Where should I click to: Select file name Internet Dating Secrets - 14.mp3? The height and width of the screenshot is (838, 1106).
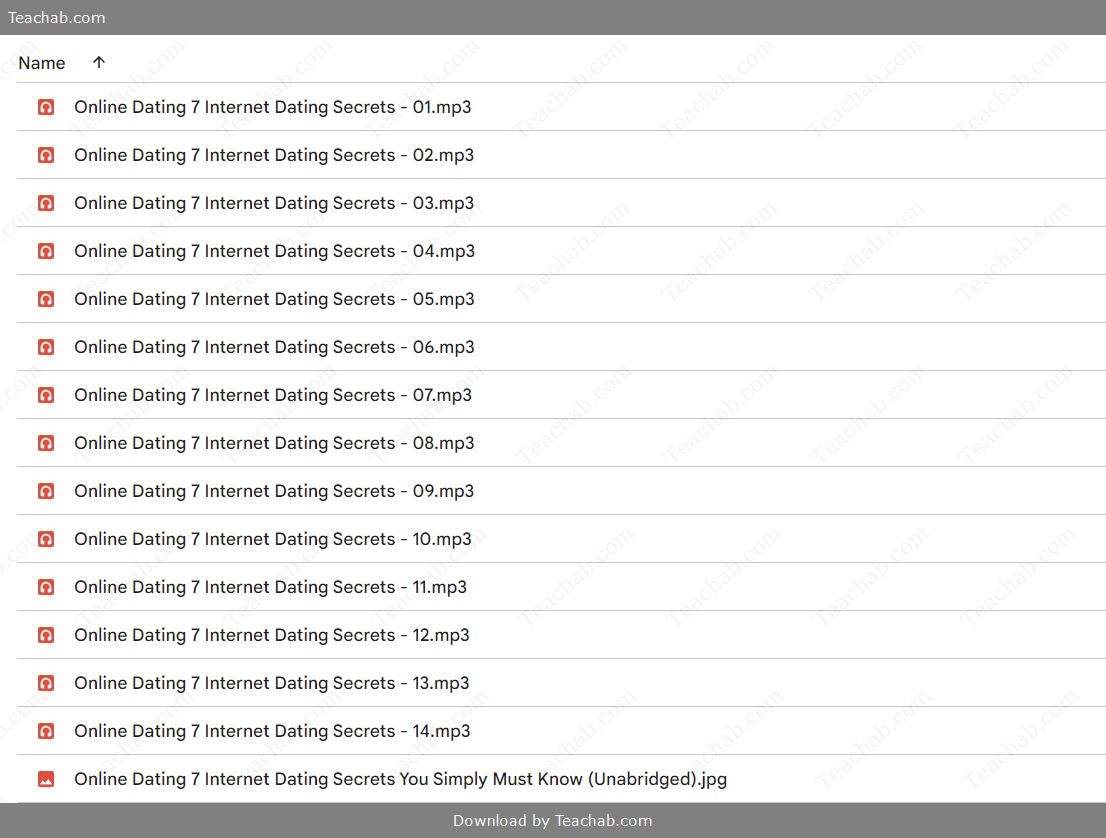[x=272, y=731]
